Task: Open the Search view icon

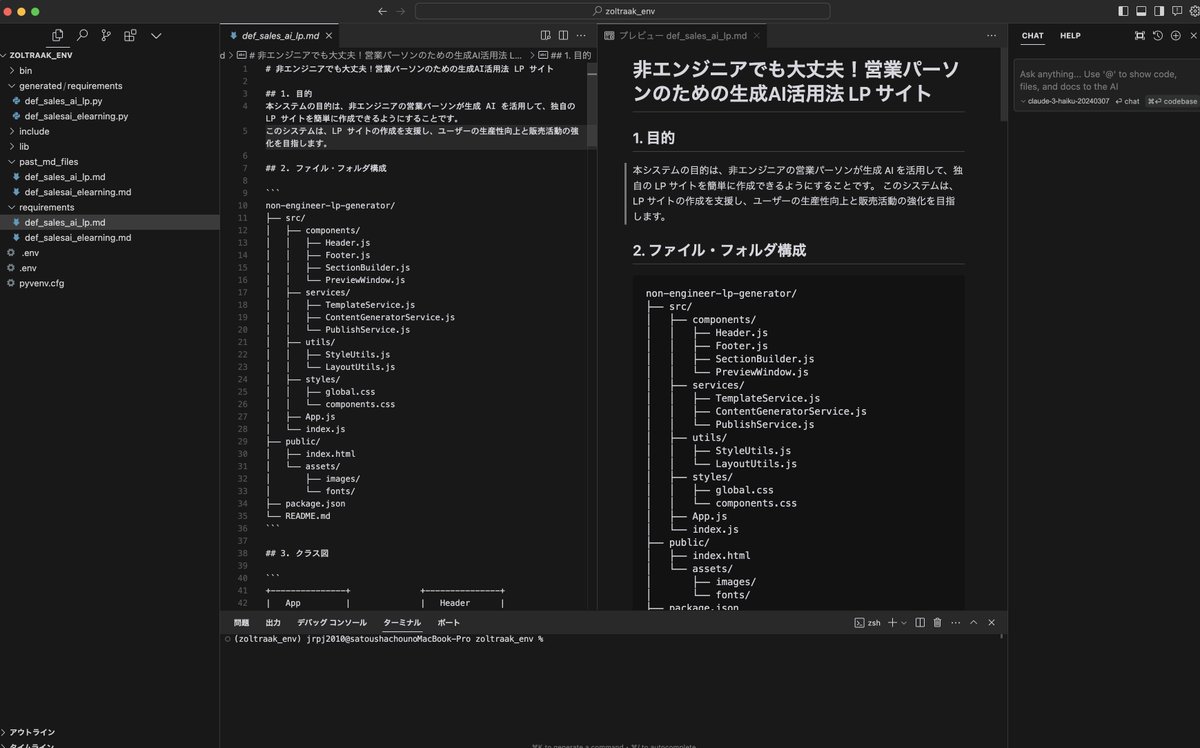Action: (x=82, y=35)
